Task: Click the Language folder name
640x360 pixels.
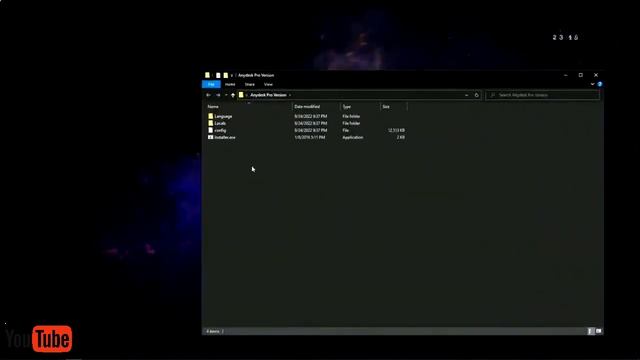Action: click(223, 116)
